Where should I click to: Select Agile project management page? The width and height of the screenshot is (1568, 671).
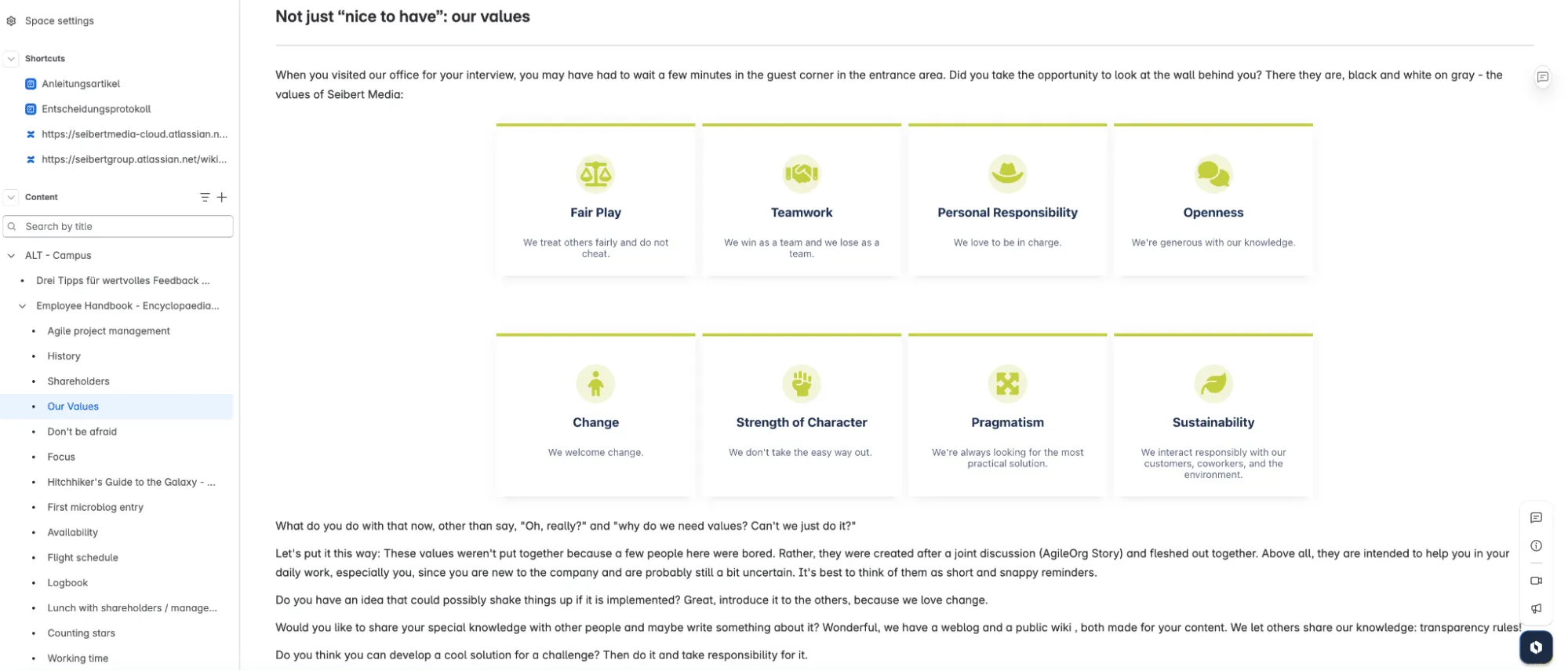coord(108,331)
